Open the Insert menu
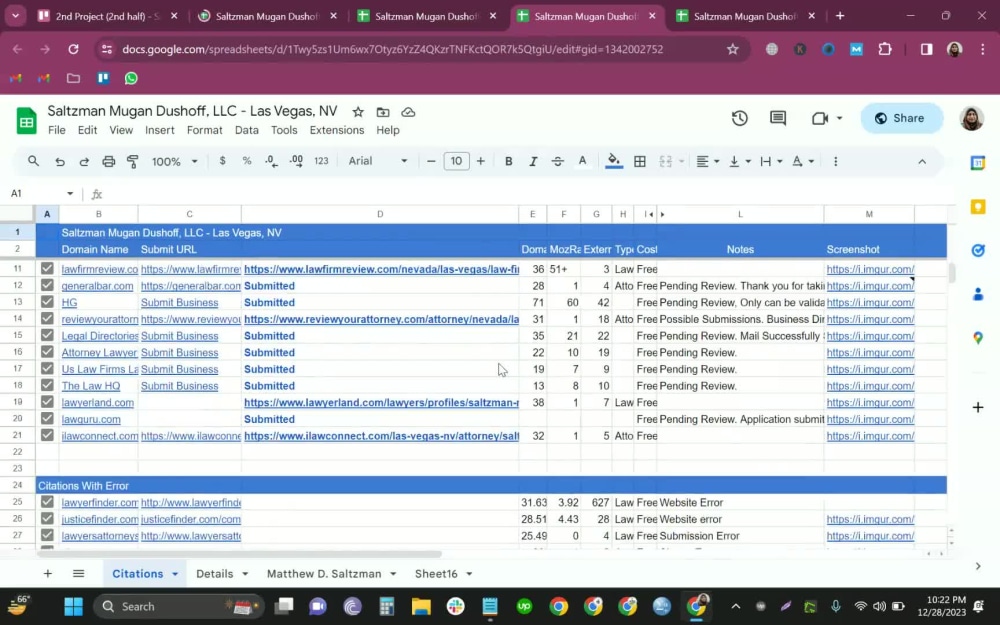 click(x=159, y=130)
